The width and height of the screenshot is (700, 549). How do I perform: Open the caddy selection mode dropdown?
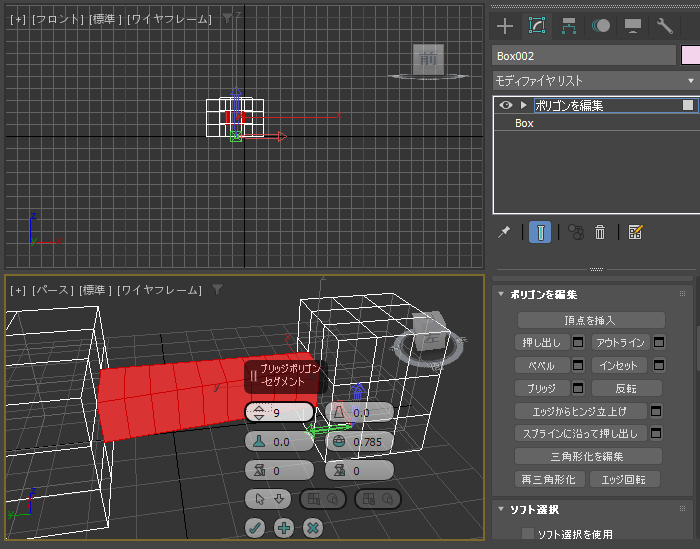point(268,499)
